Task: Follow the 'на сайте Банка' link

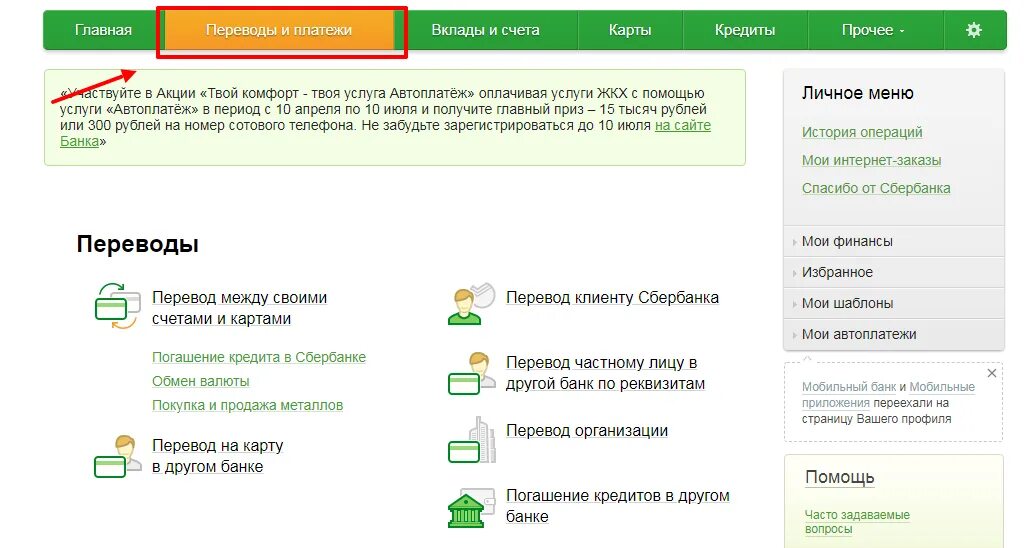Action: pos(683,125)
